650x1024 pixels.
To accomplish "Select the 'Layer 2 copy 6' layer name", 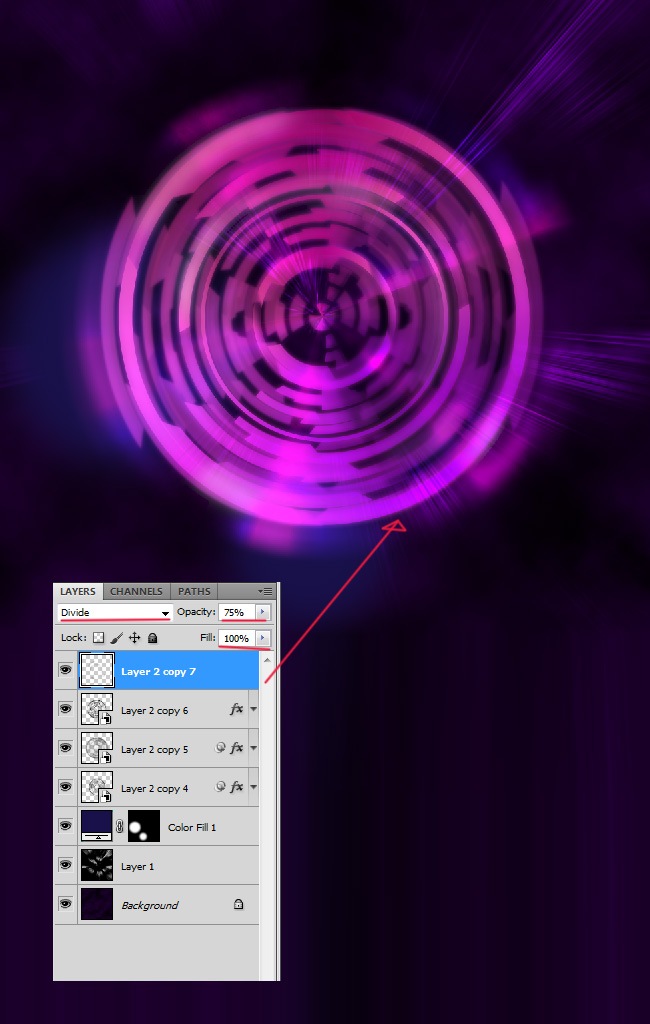I will point(154,711).
